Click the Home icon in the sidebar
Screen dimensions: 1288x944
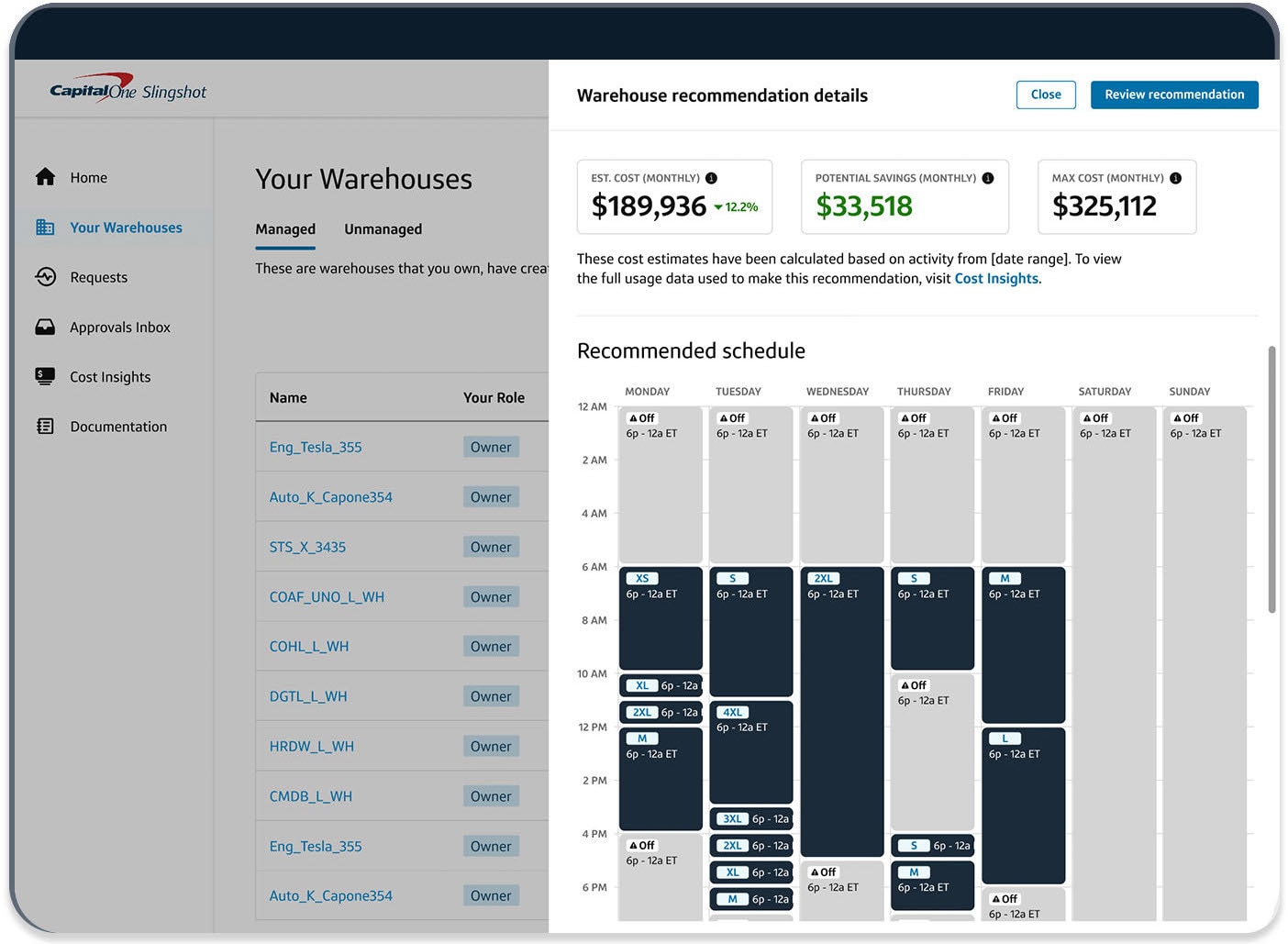click(x=46, y=177)
